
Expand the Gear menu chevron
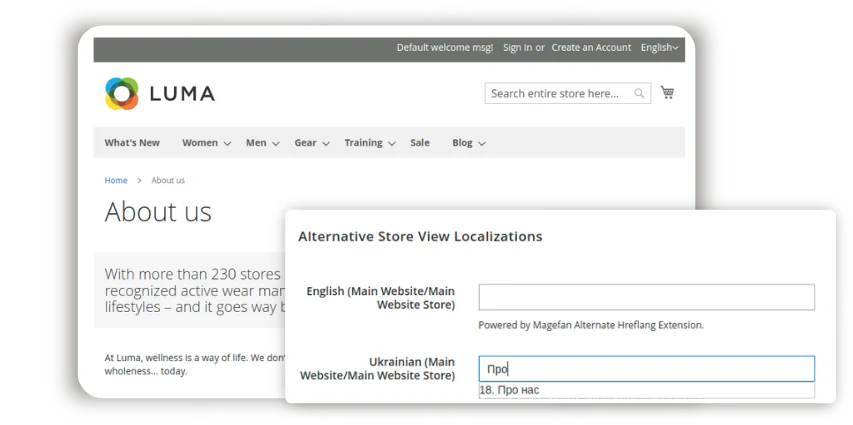[326, 144]
